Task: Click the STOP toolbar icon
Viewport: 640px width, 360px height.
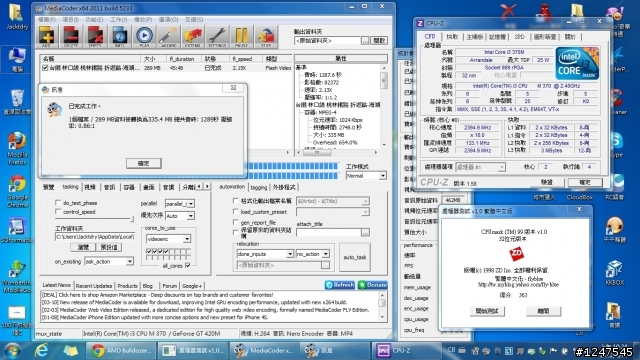Action: coord(266,37)
